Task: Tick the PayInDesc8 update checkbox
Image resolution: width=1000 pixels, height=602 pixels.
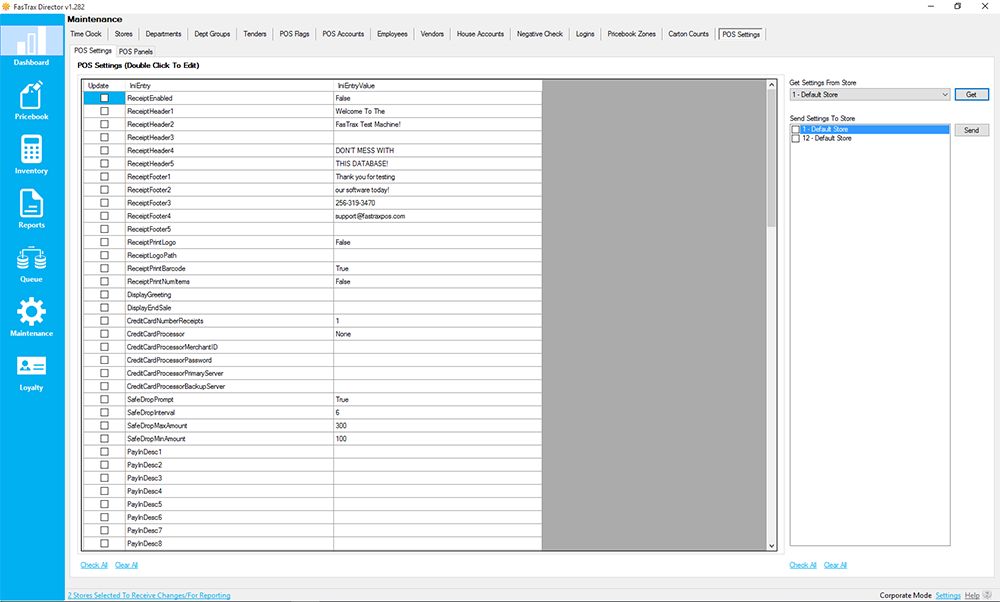Action: pos(105,543)
